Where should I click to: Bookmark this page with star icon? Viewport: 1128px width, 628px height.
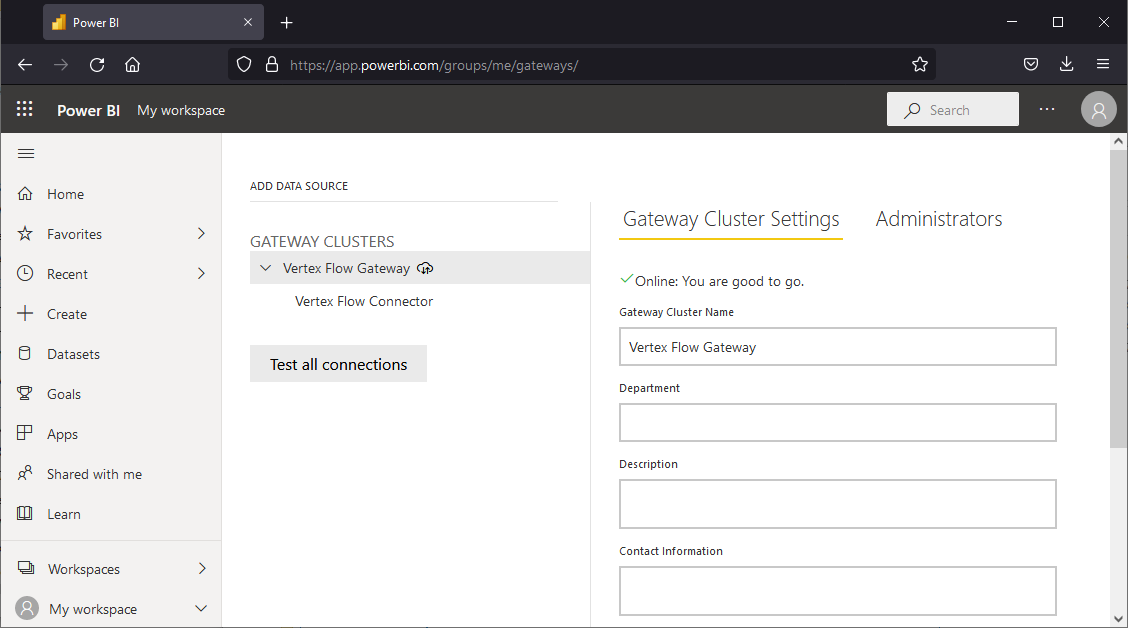point(919,65)
